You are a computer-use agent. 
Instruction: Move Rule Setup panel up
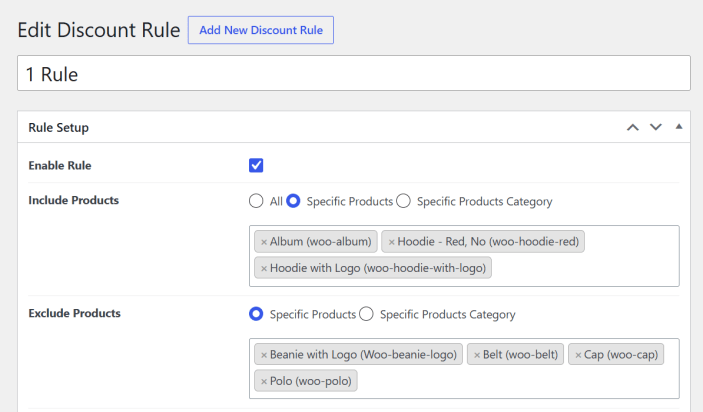[633, 127]
